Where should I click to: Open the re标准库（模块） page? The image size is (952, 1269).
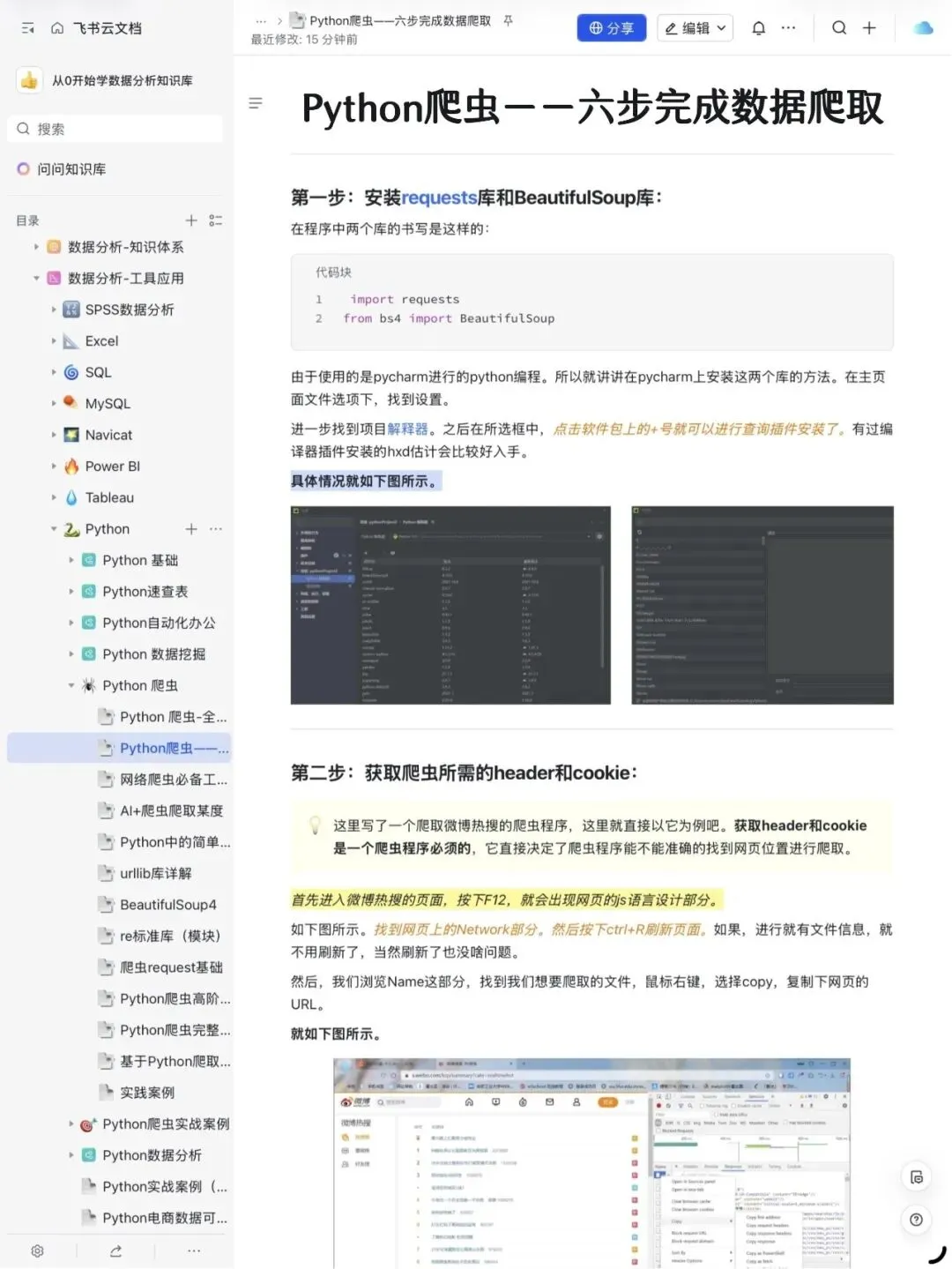coord(170,936)
